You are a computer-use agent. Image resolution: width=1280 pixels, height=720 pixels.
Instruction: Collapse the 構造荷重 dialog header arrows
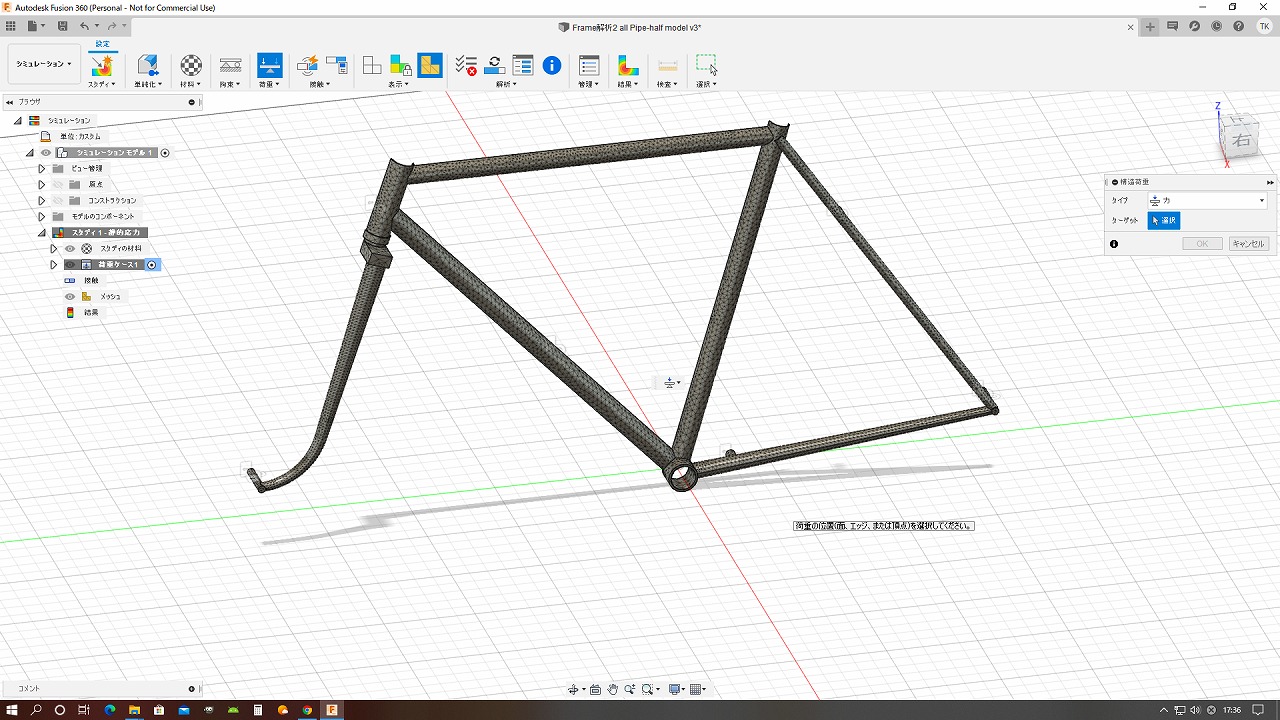(1270, 182)
